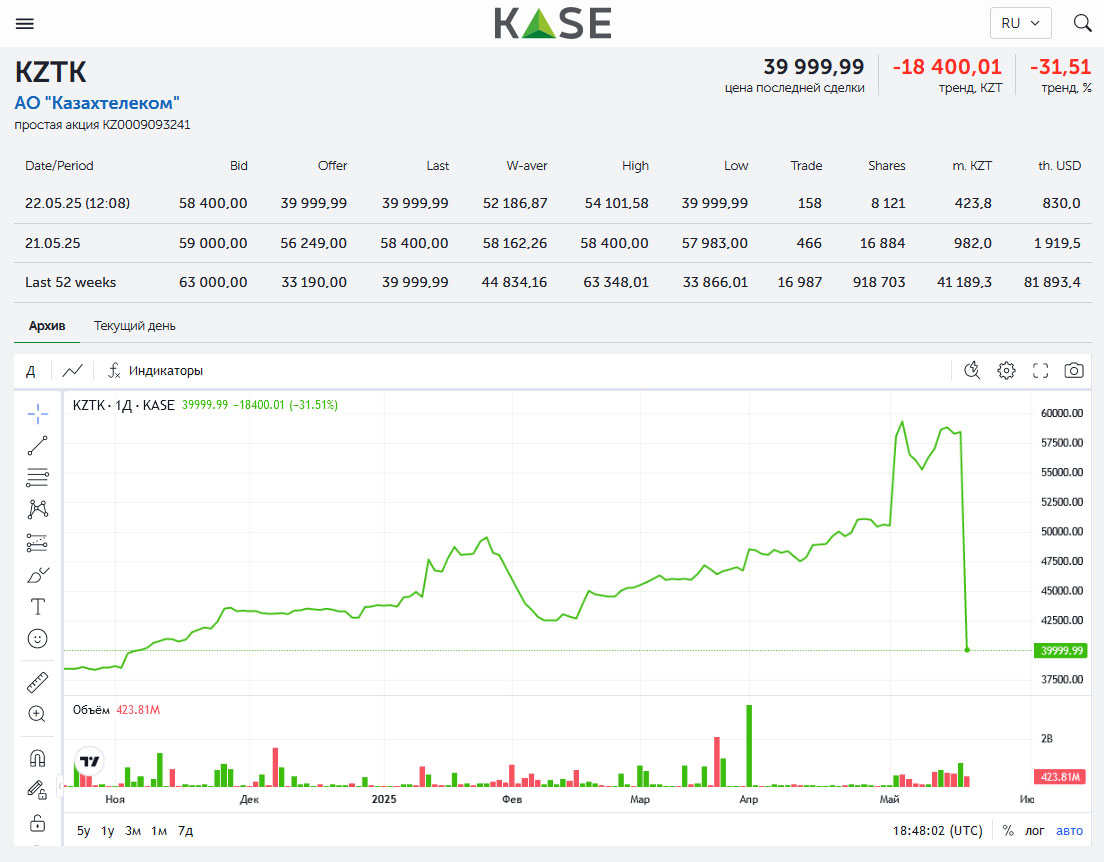The height and width of the screenshot is (862, 1104).
Task: Open the RU language dropdown
Action: pos(1020,23)
